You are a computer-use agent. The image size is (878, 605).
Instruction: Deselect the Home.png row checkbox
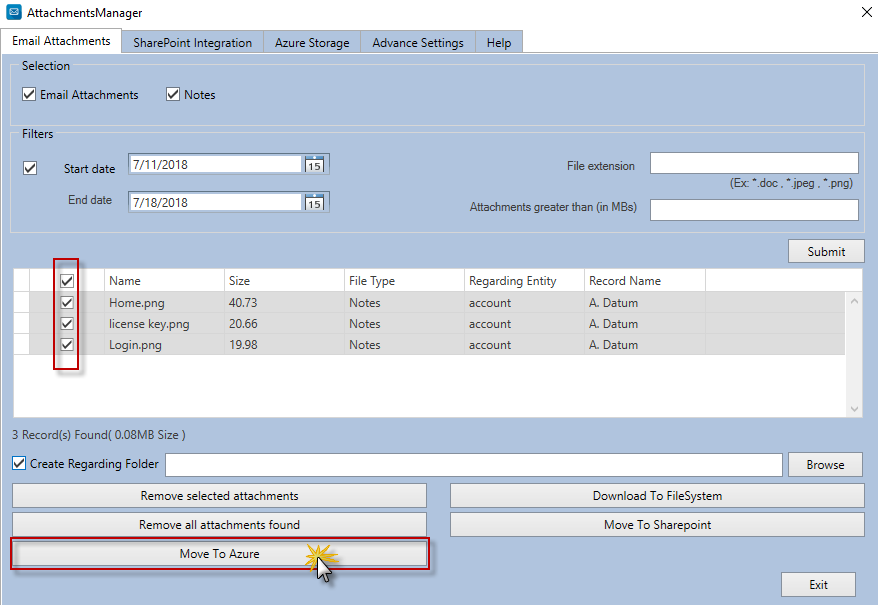tap(67, 303)
